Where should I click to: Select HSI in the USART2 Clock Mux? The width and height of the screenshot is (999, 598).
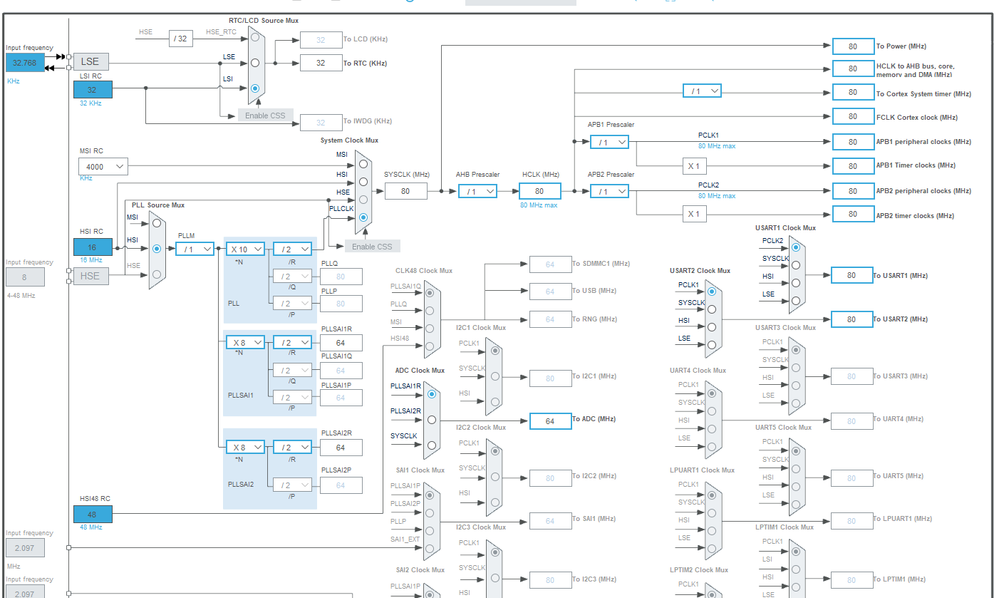click(x=712, y=327)
